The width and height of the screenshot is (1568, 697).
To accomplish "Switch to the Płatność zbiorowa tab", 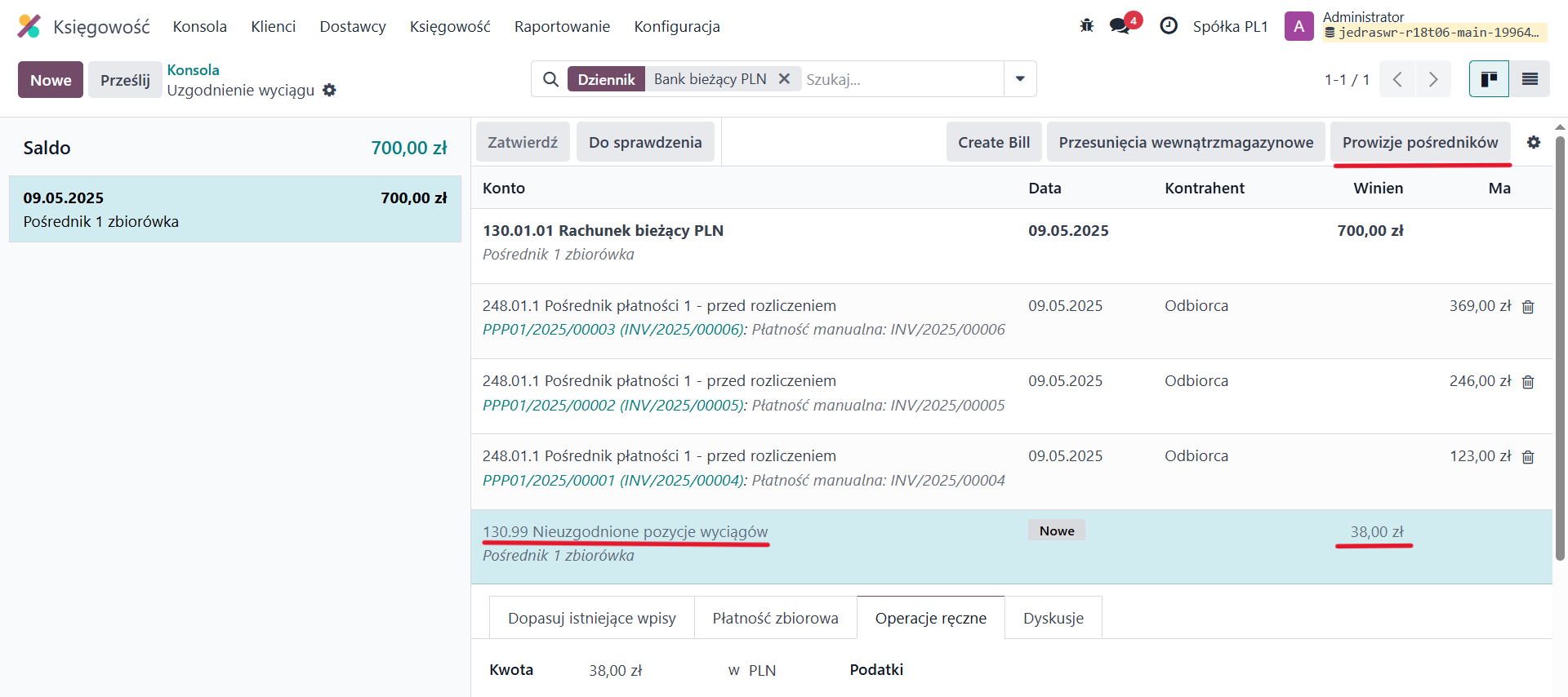I will pyautogui.click(x=775, y=619).
